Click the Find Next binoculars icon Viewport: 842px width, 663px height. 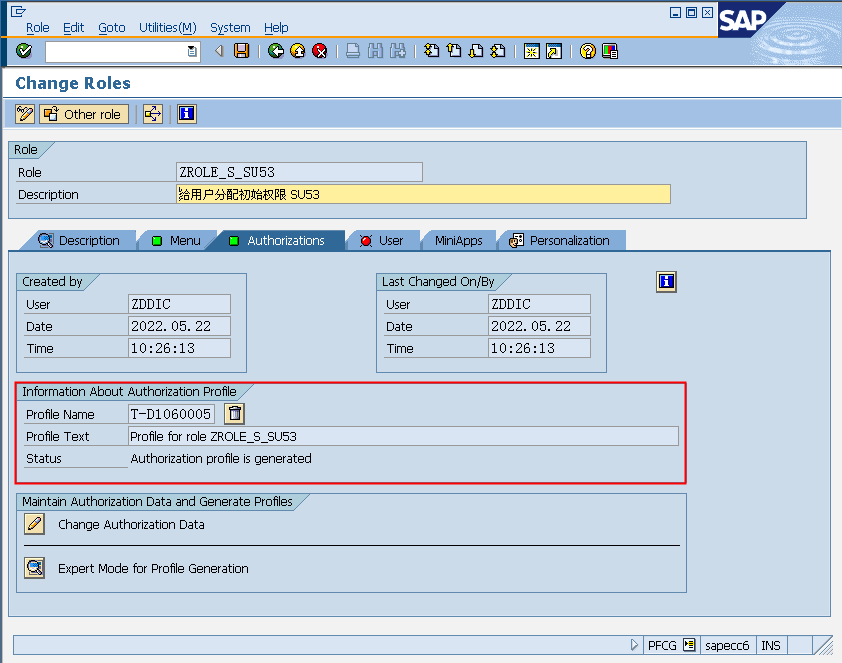point(398,51)
